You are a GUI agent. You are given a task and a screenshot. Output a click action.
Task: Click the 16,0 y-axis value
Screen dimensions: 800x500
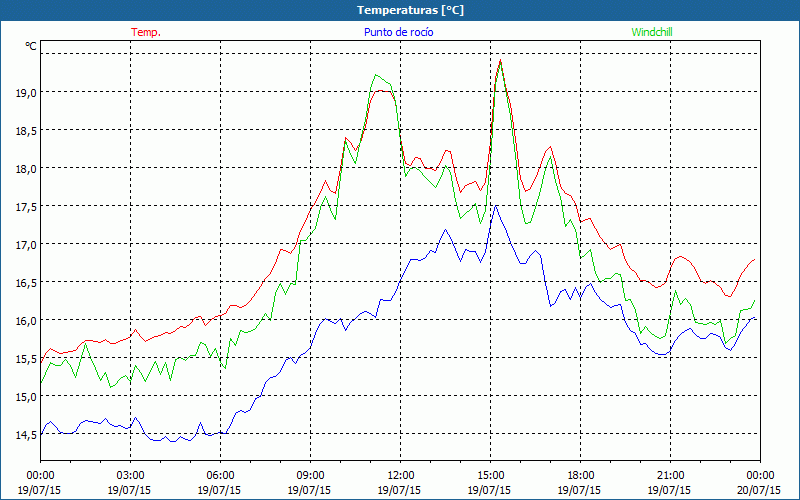26,320
